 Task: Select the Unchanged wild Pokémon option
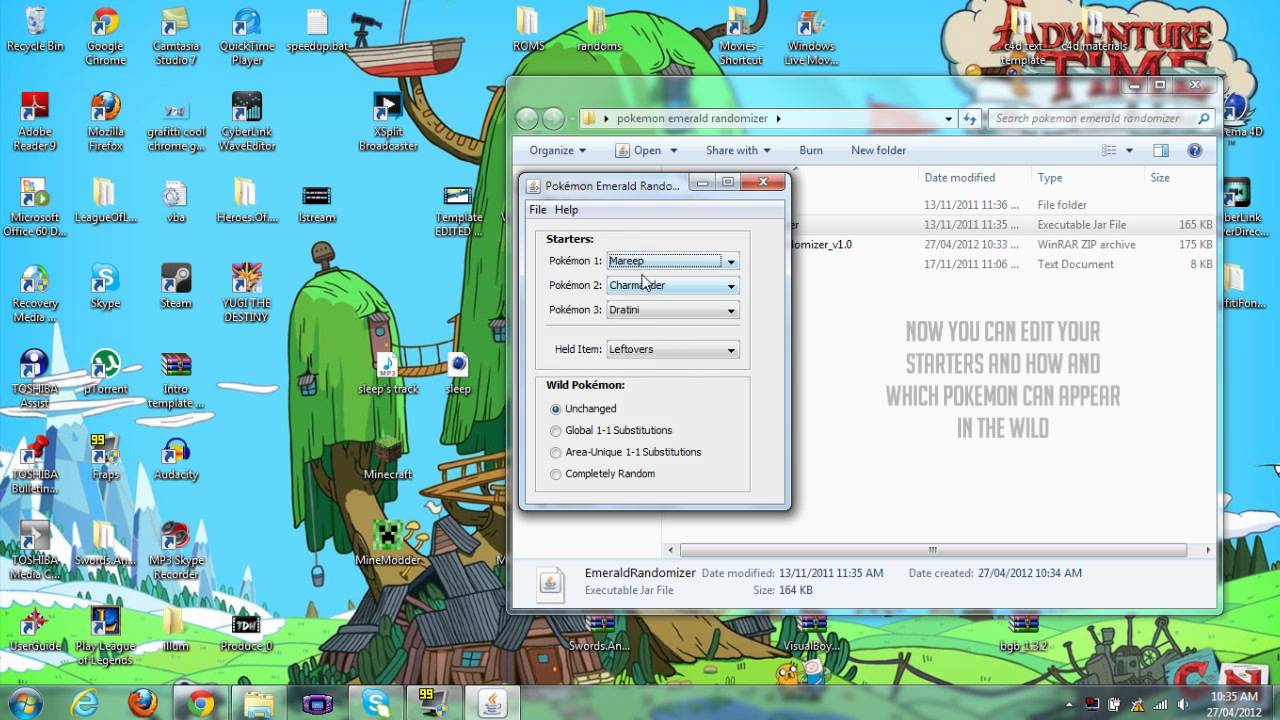(x=556, y=408)
